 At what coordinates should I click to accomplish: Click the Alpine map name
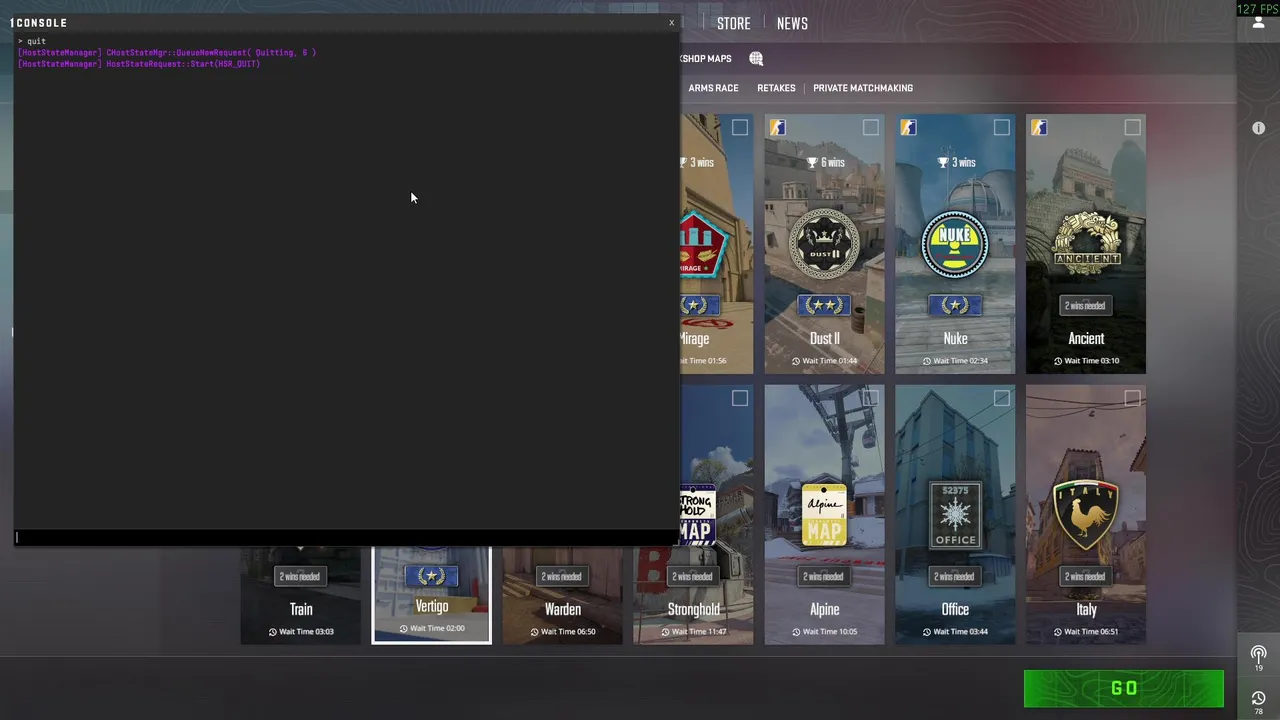point(824,609)
